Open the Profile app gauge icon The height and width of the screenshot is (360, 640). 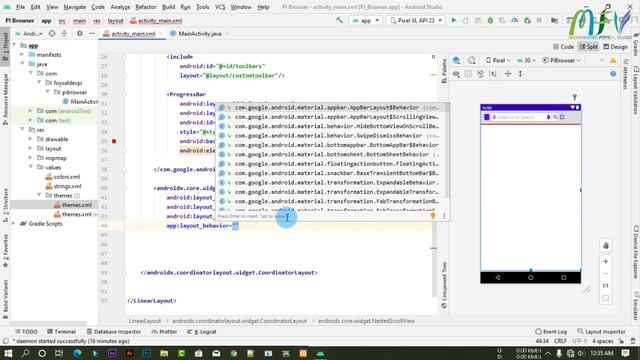click(x=515, y=20)
